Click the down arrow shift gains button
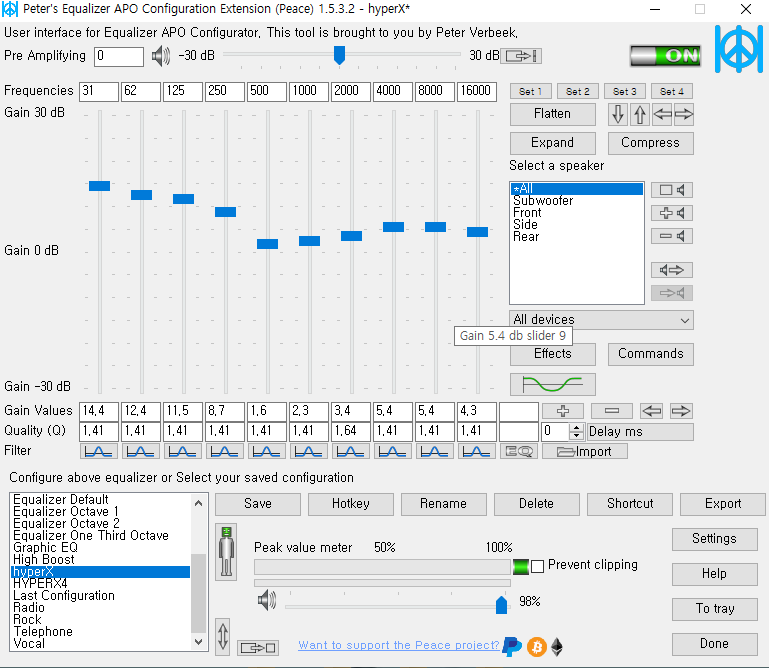769x668 pixels. coord(618,114)
